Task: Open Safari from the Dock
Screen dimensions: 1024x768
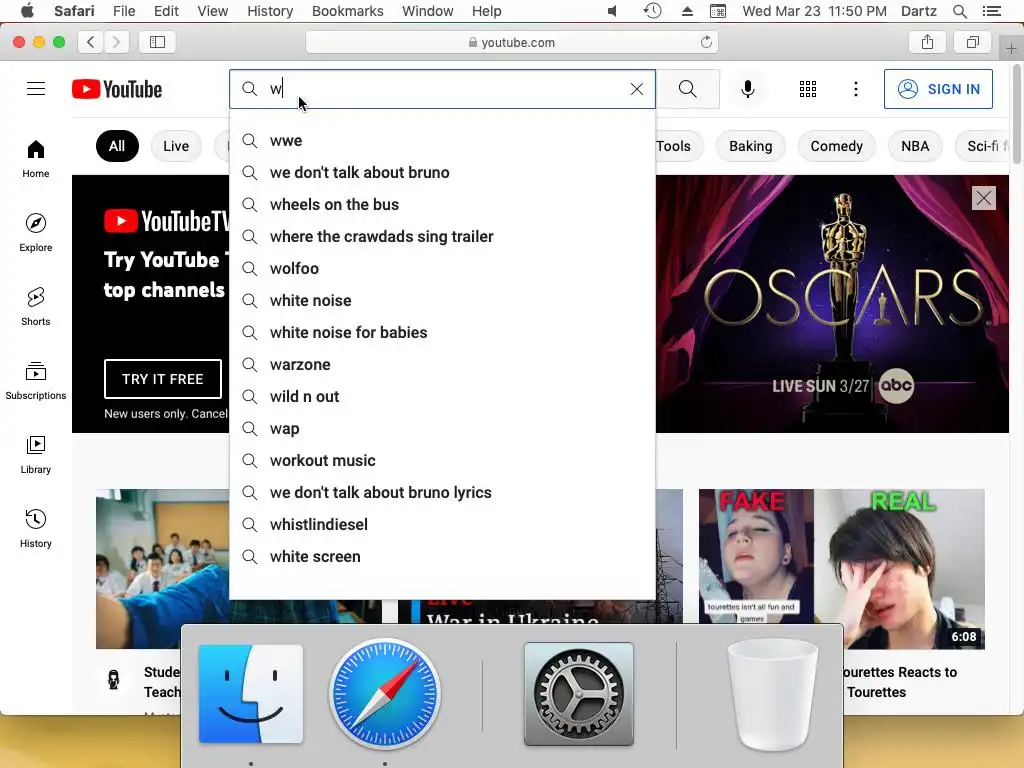Action: click(385, 694)
